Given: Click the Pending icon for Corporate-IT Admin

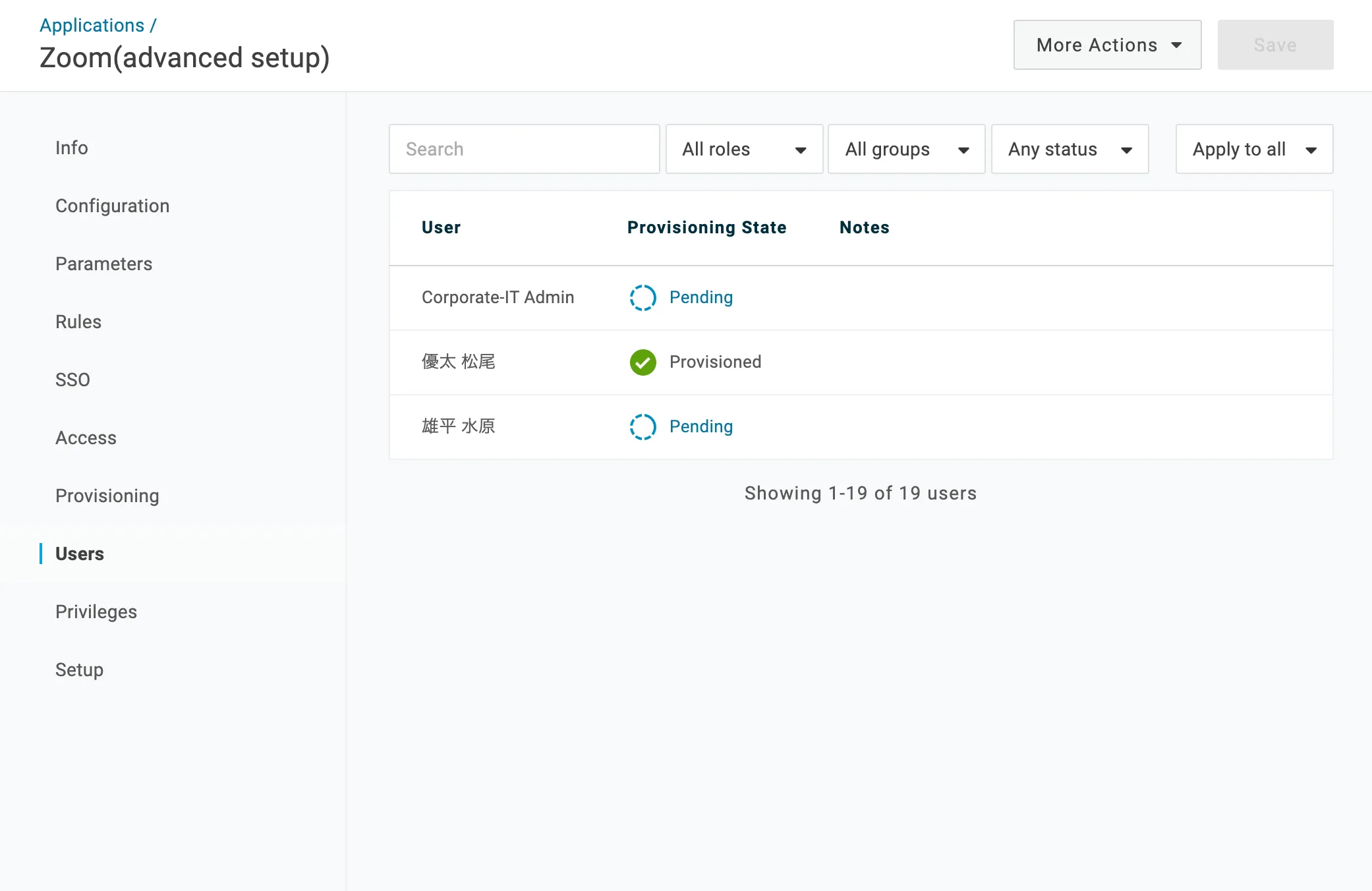Looking at the screenshot, I should tap(643, 298).
